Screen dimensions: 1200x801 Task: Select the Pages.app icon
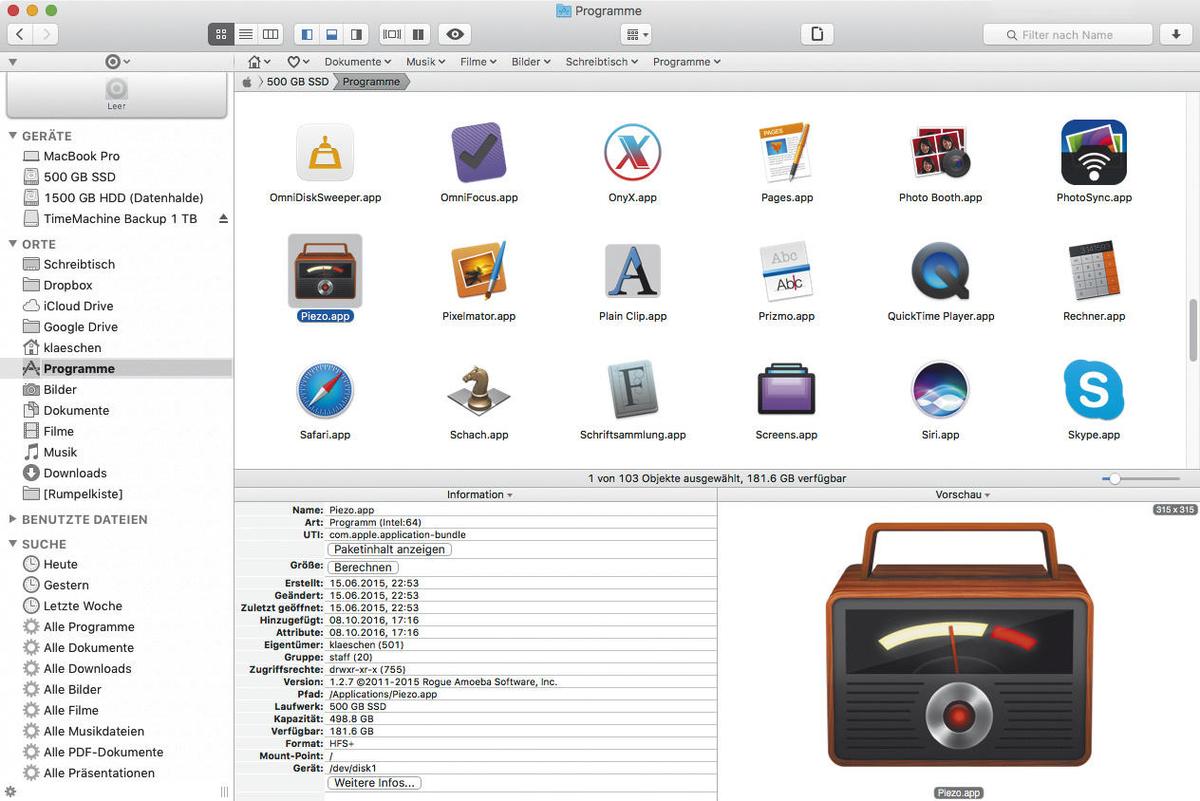pos(786,153)
